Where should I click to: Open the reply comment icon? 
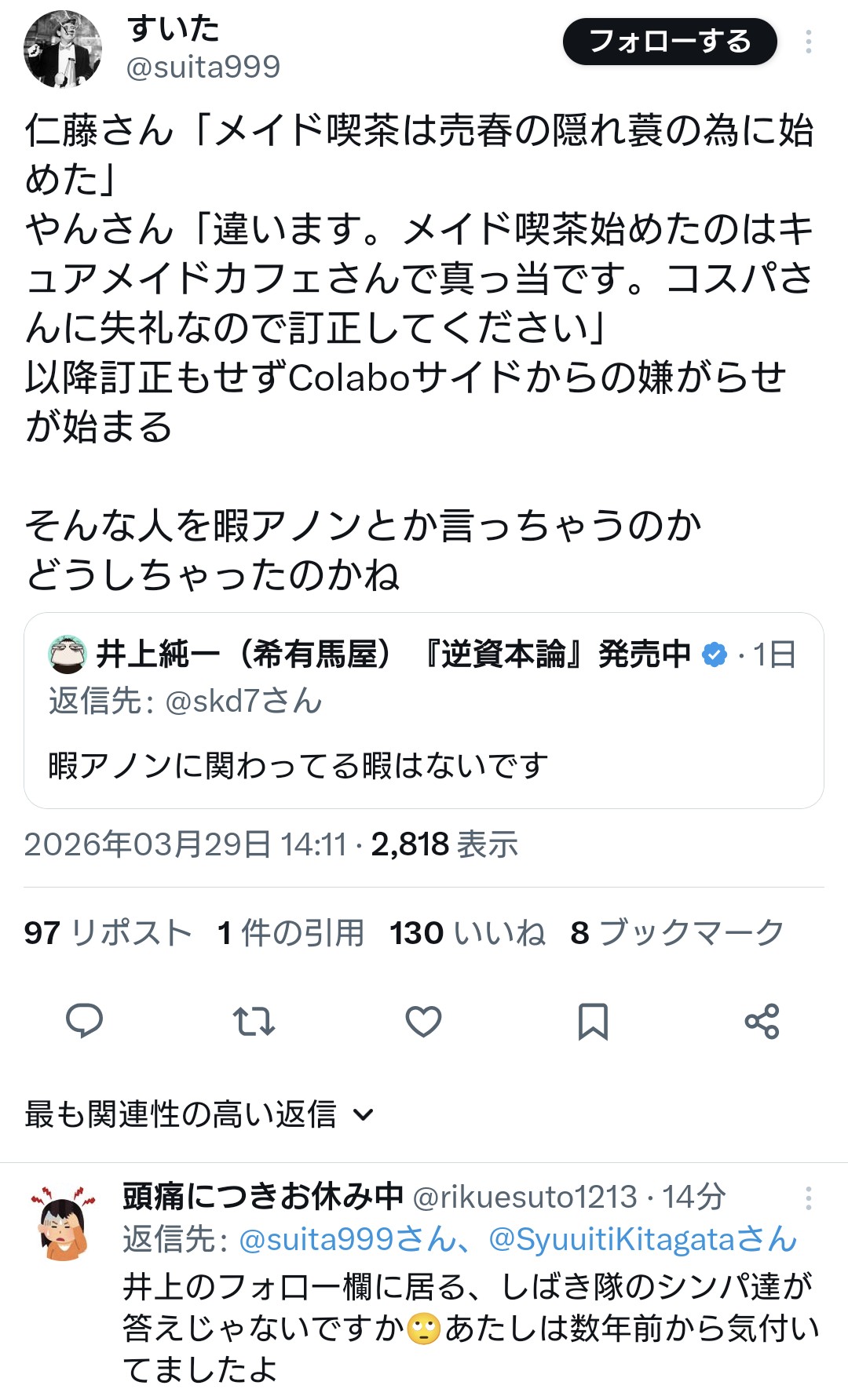pyautogui.click(x=84, y=1021)
